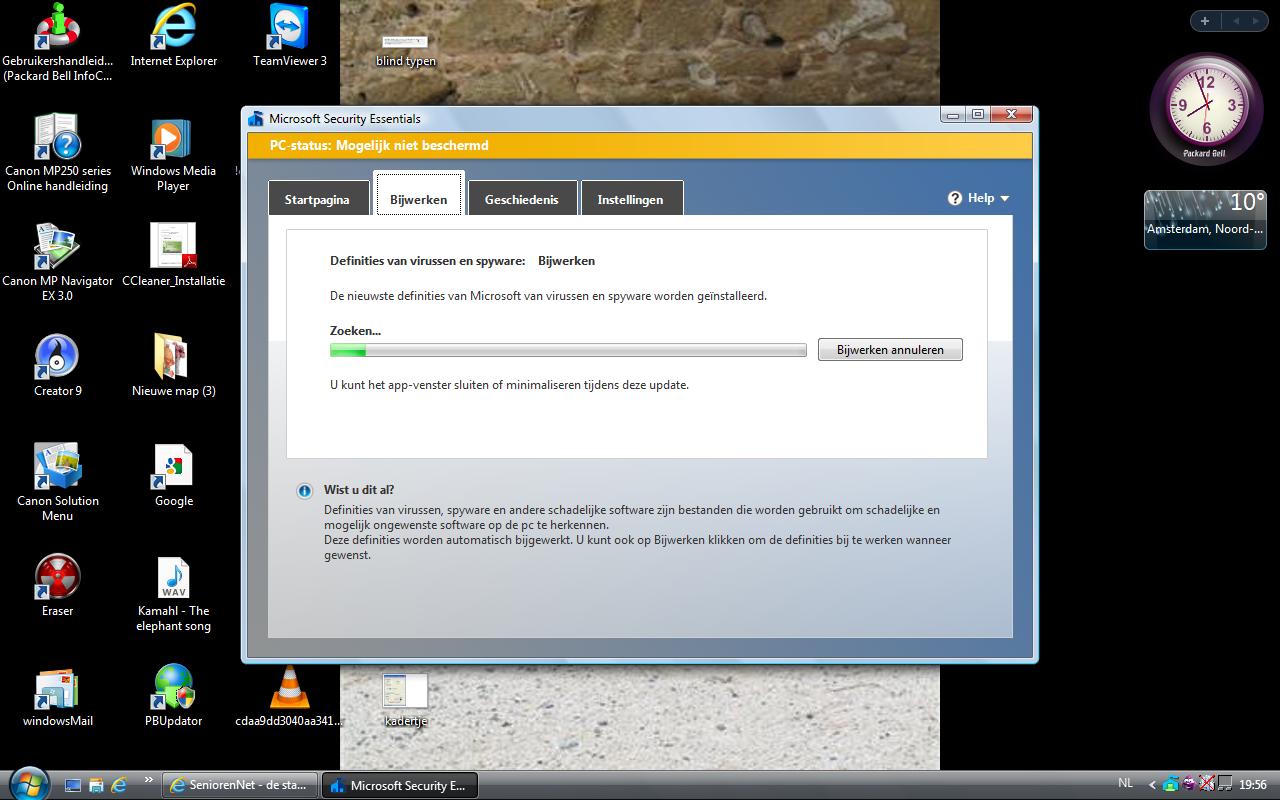The height and width of the screenshot is (800, 1280).
Task: Select the 'Nieuwe map (3)' folder
Action: tap(173, 365)
